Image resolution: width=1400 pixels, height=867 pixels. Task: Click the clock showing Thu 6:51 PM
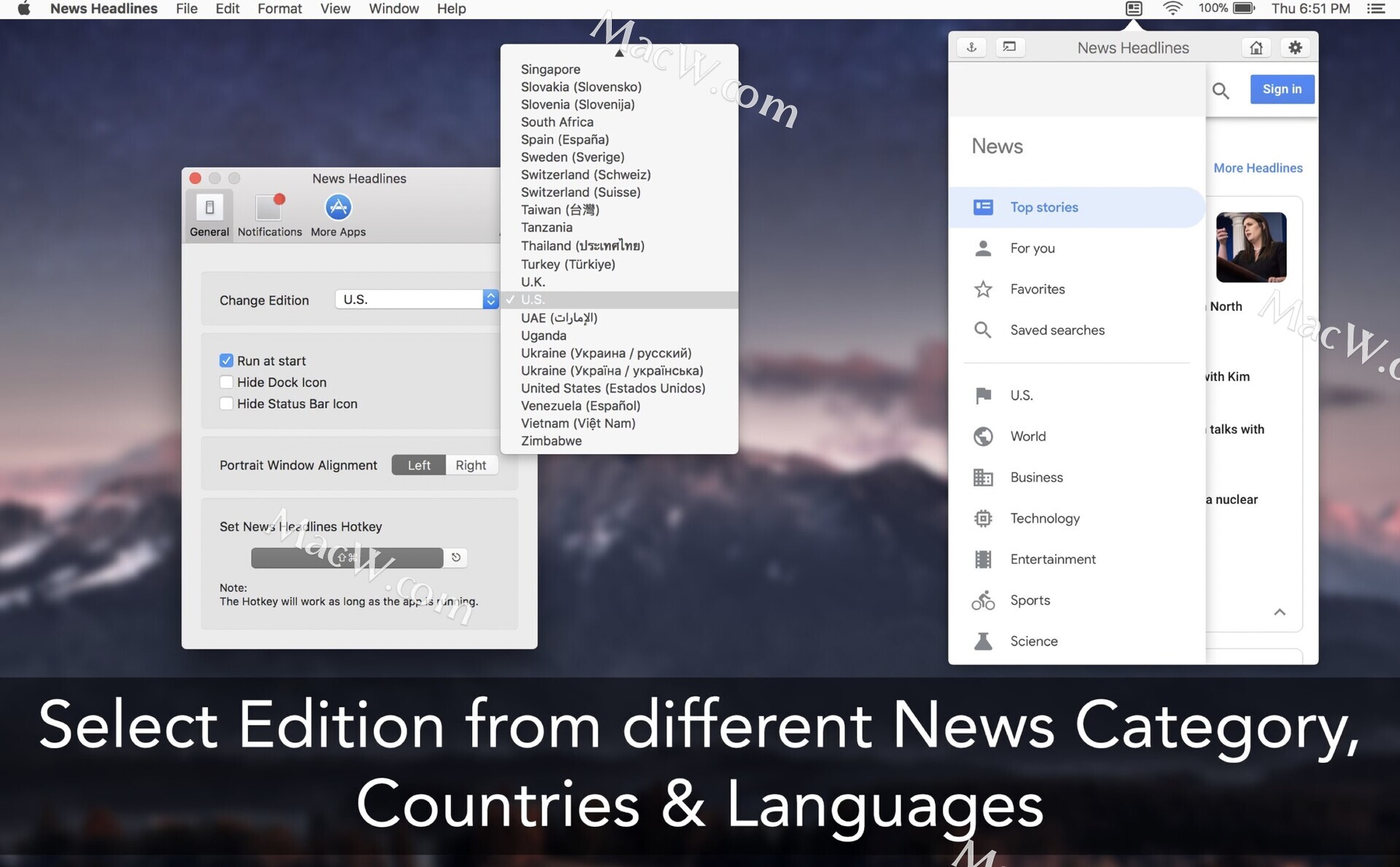(1310, 9)
